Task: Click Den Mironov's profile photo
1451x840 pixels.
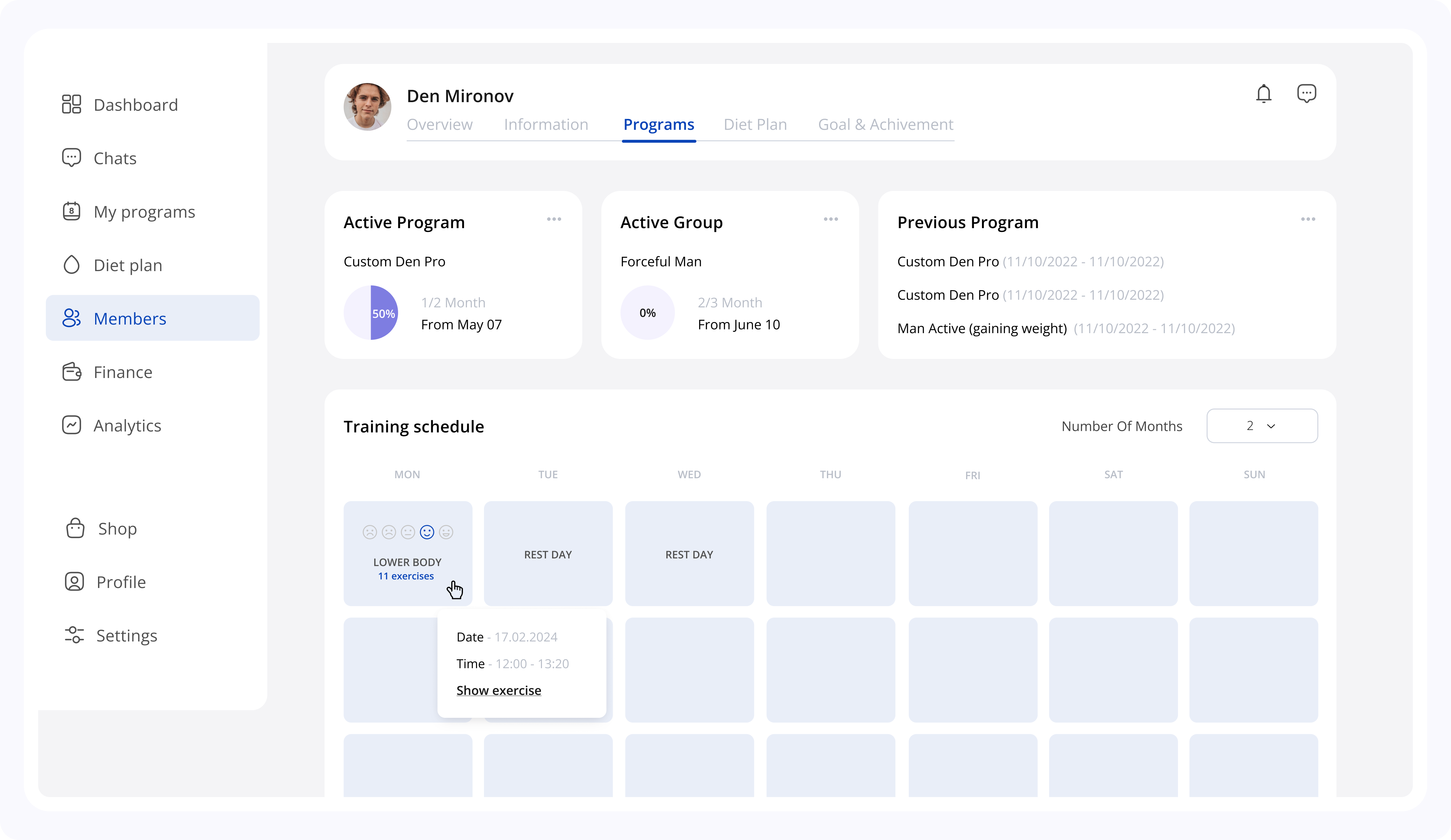Action: [x=367, y=106]
